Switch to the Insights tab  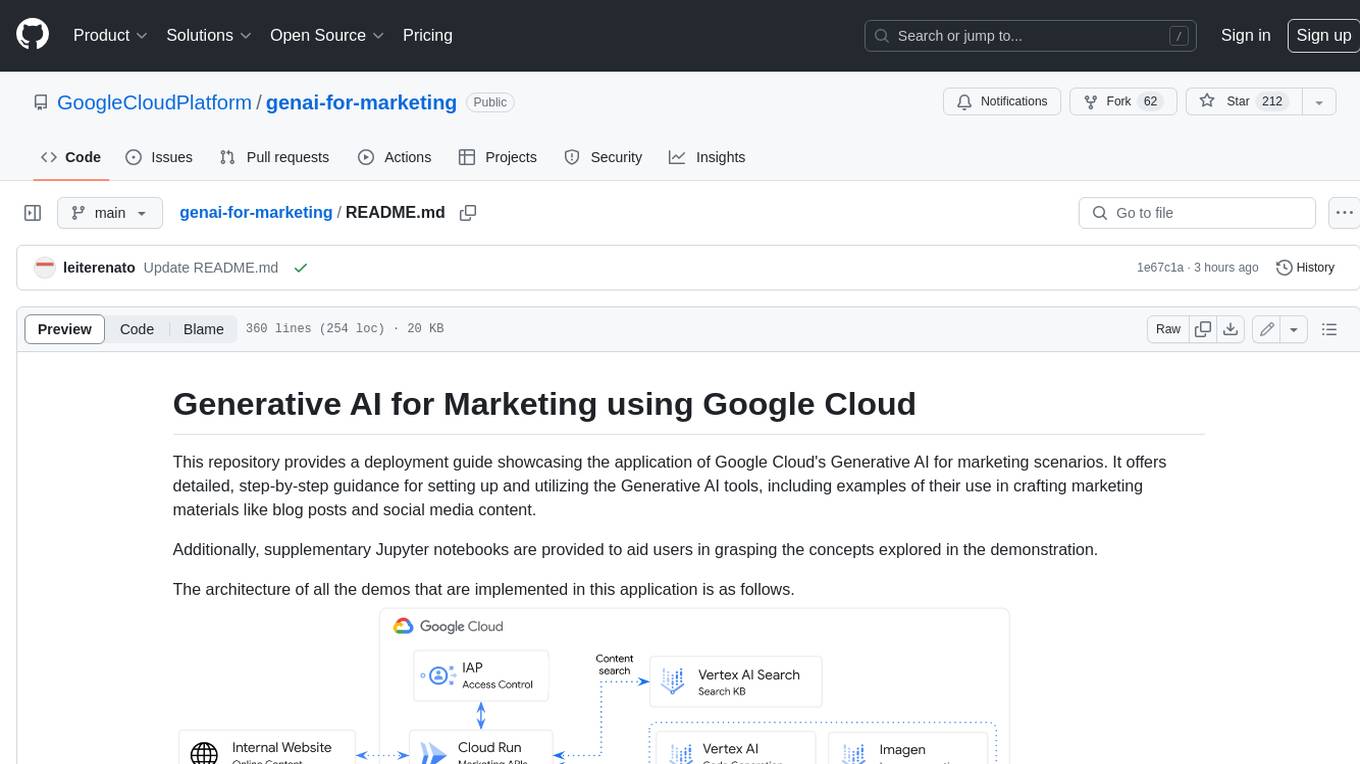coord(707,157)
